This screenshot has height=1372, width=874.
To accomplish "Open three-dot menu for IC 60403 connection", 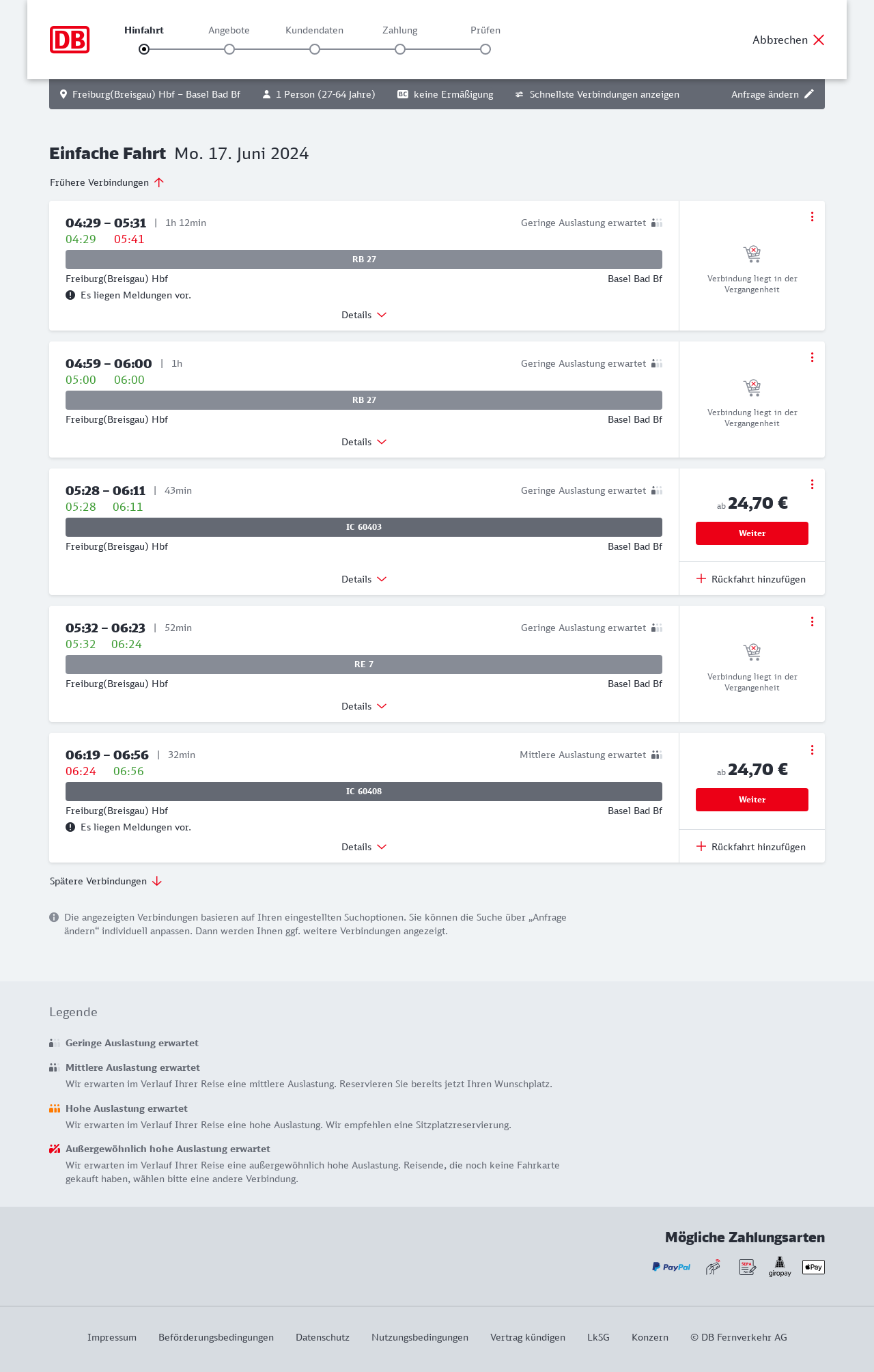I will [x=812, y=484].
